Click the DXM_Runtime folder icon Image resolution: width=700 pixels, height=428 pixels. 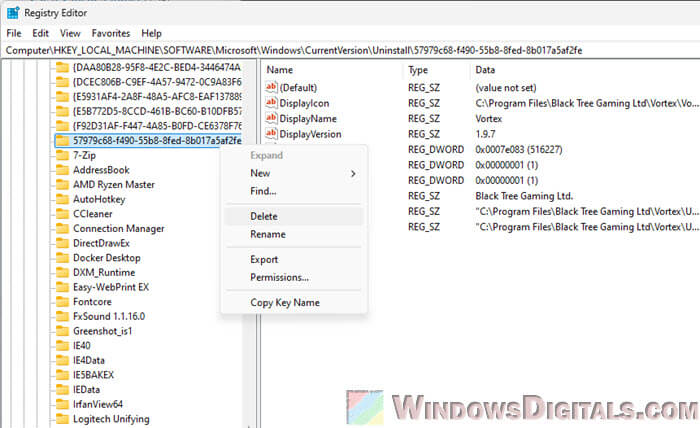click(x=62, y=273)
